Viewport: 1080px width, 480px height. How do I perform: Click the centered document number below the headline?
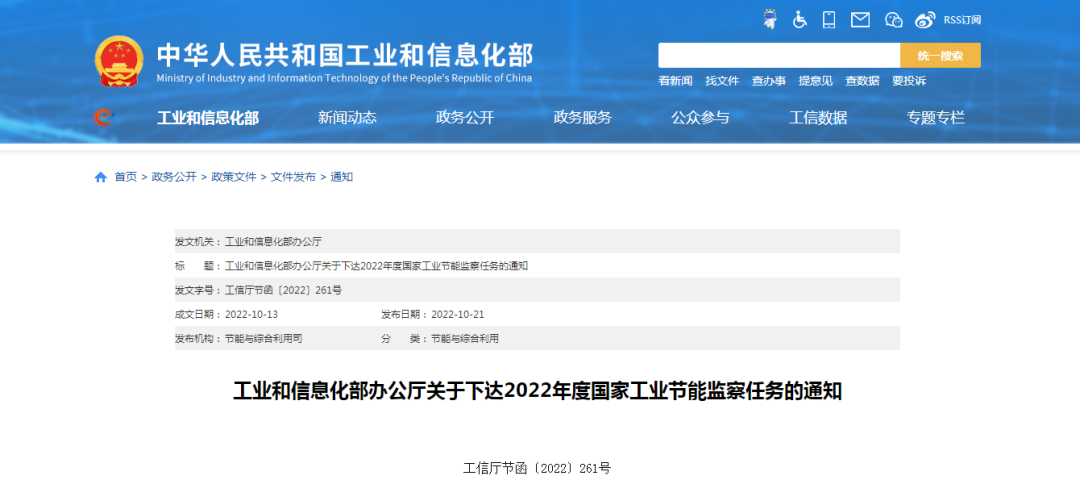pyautogui.click(x=537, y=468)
